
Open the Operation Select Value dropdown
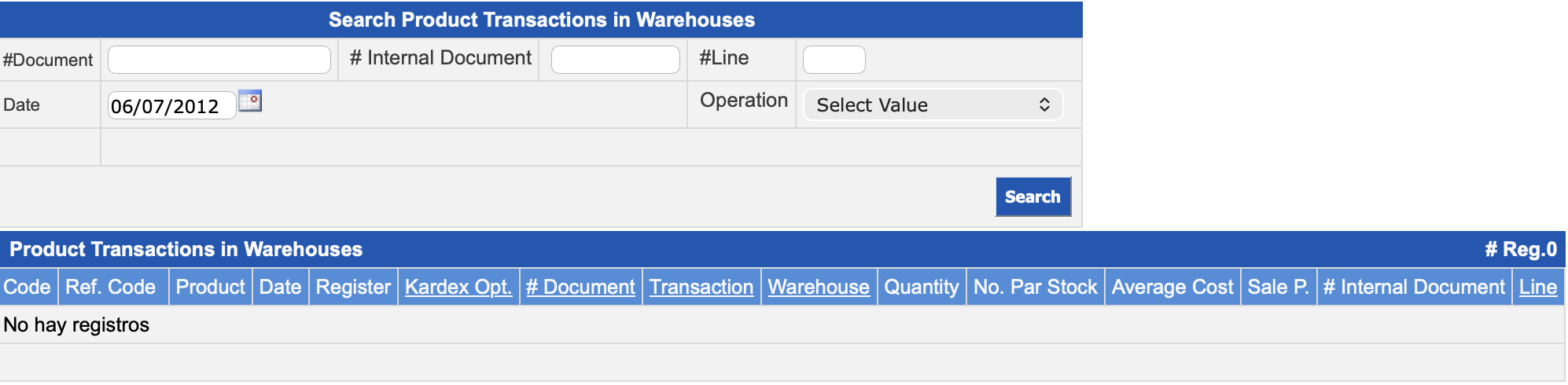(933, 105)
